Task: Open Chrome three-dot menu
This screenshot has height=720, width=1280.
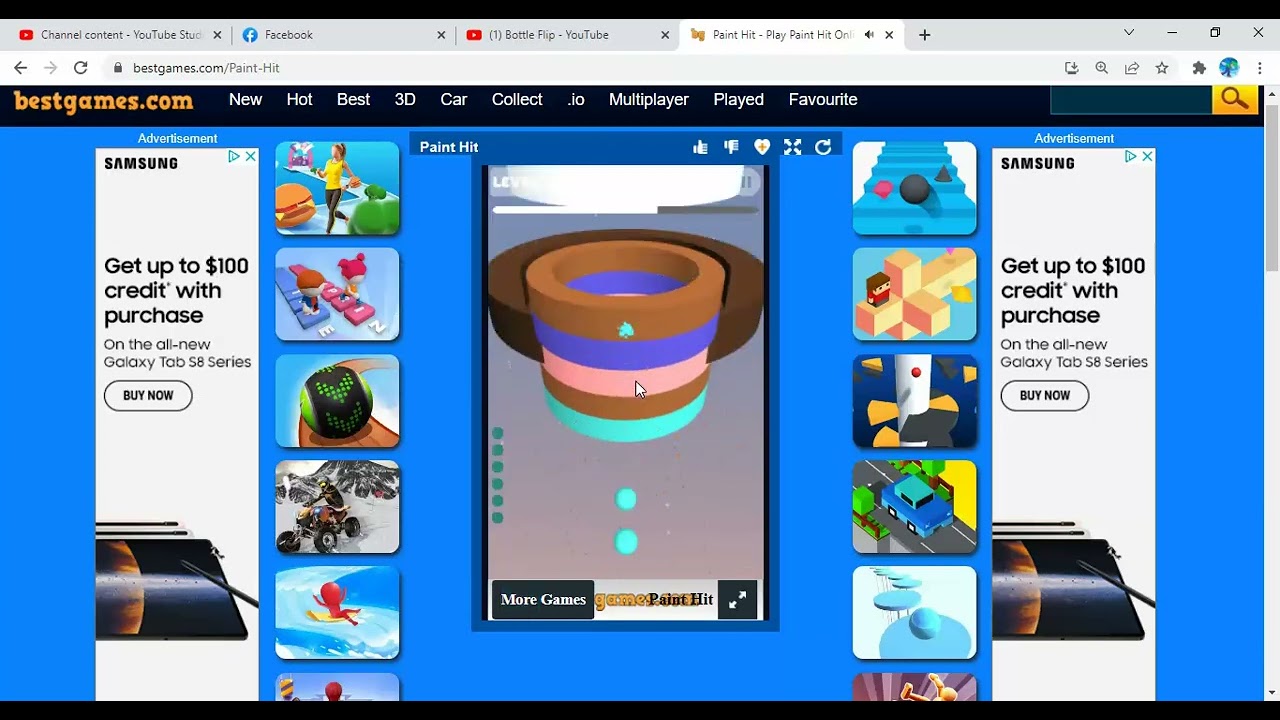Action: point(1260,68)
